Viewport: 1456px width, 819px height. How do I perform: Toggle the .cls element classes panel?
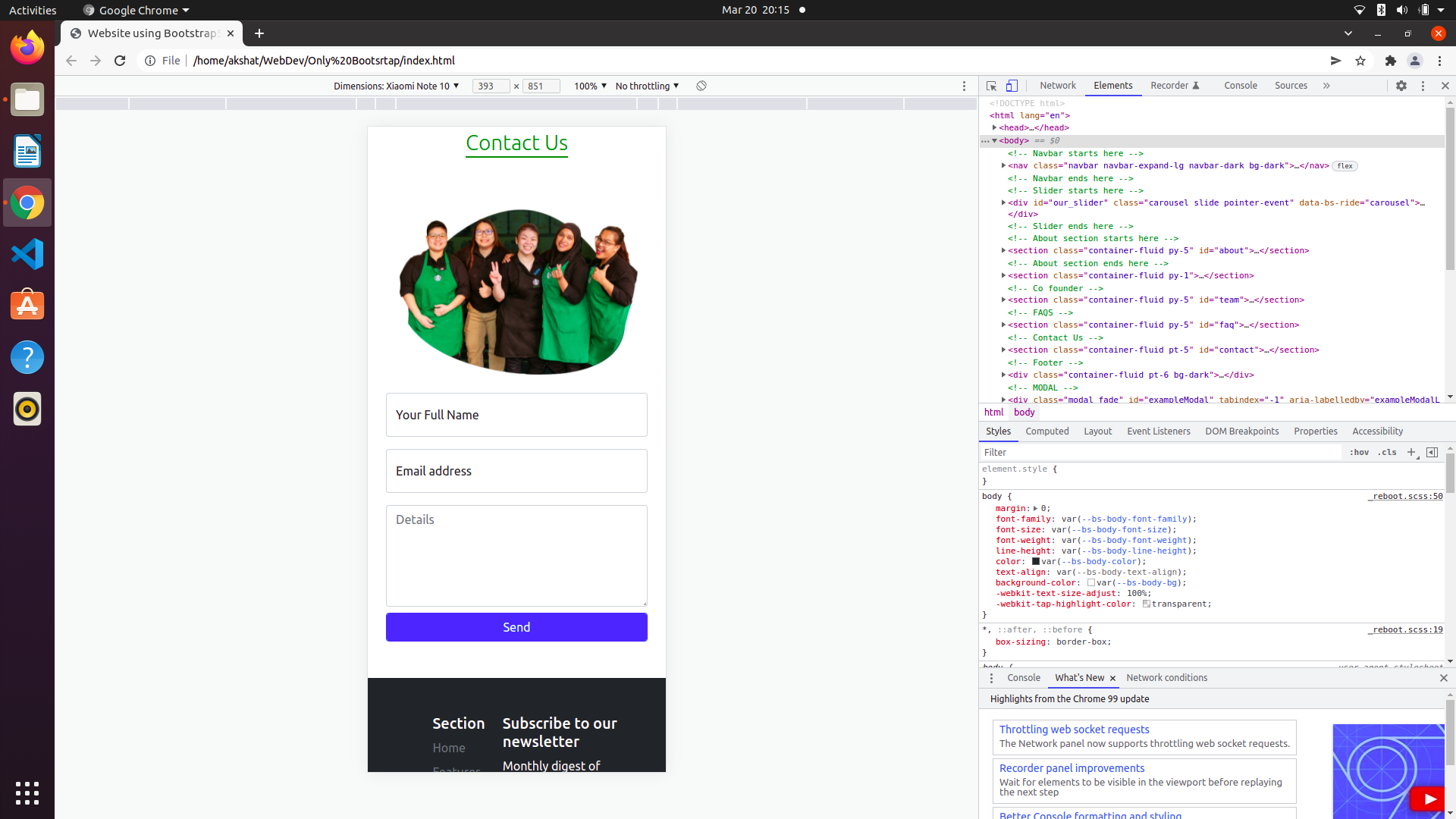[1388, 452]
